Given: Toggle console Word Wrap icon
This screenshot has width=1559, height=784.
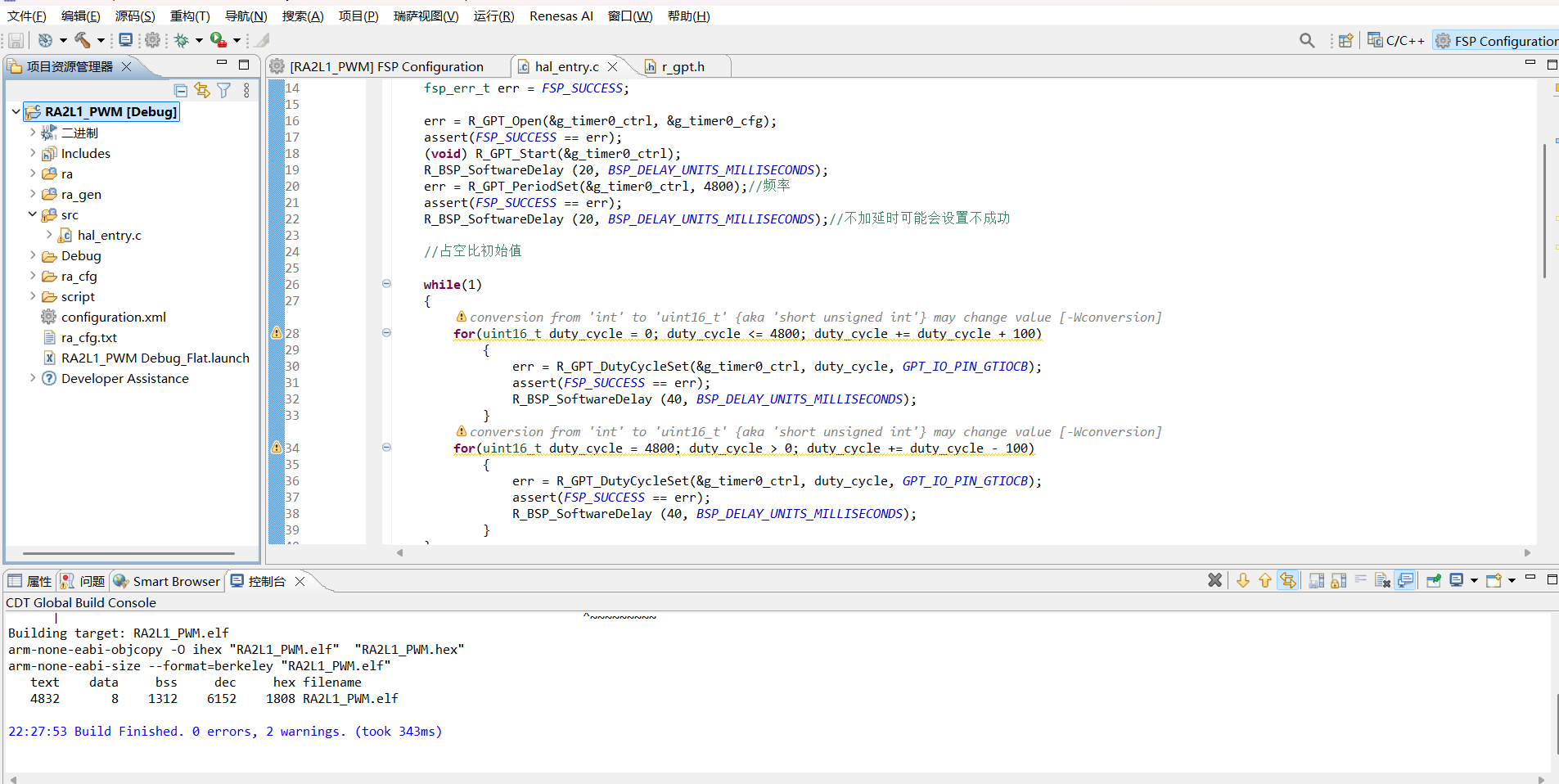Looking at the screenshot, I should point(1361,580).
